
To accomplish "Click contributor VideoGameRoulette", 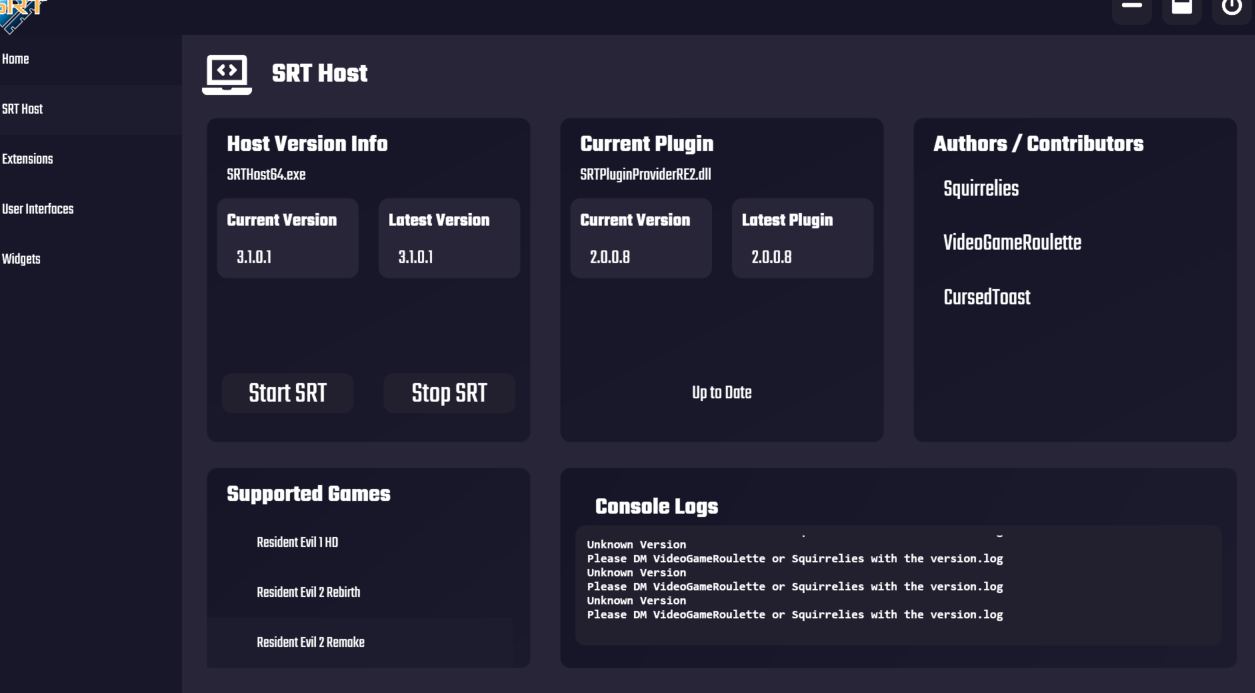I will point(1012,242).
